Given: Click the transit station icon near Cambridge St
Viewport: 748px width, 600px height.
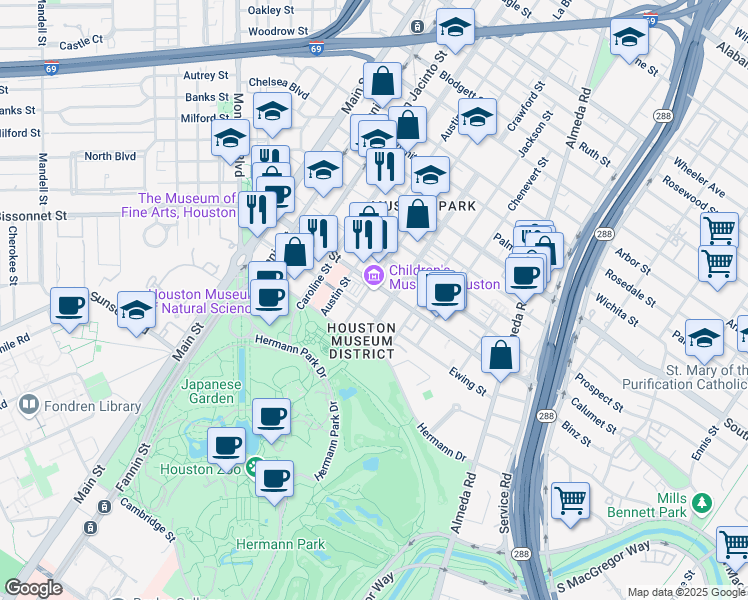Looking at the screenshot, I should (x=90, y=528).
